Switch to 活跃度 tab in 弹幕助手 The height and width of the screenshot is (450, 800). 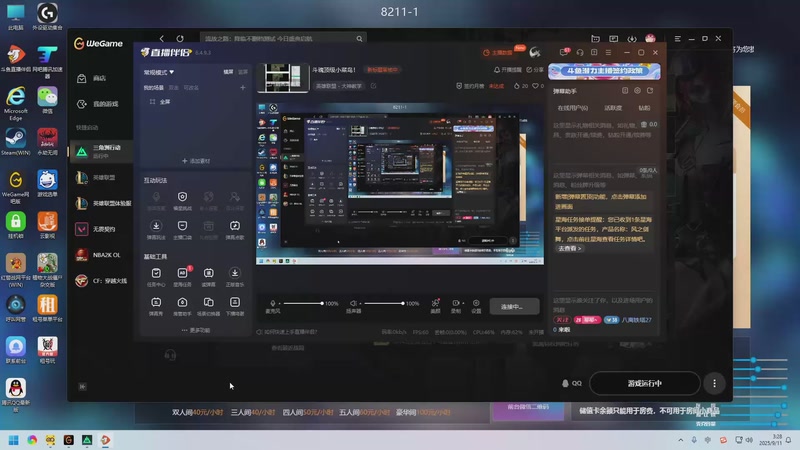click(x=613, y=108)
